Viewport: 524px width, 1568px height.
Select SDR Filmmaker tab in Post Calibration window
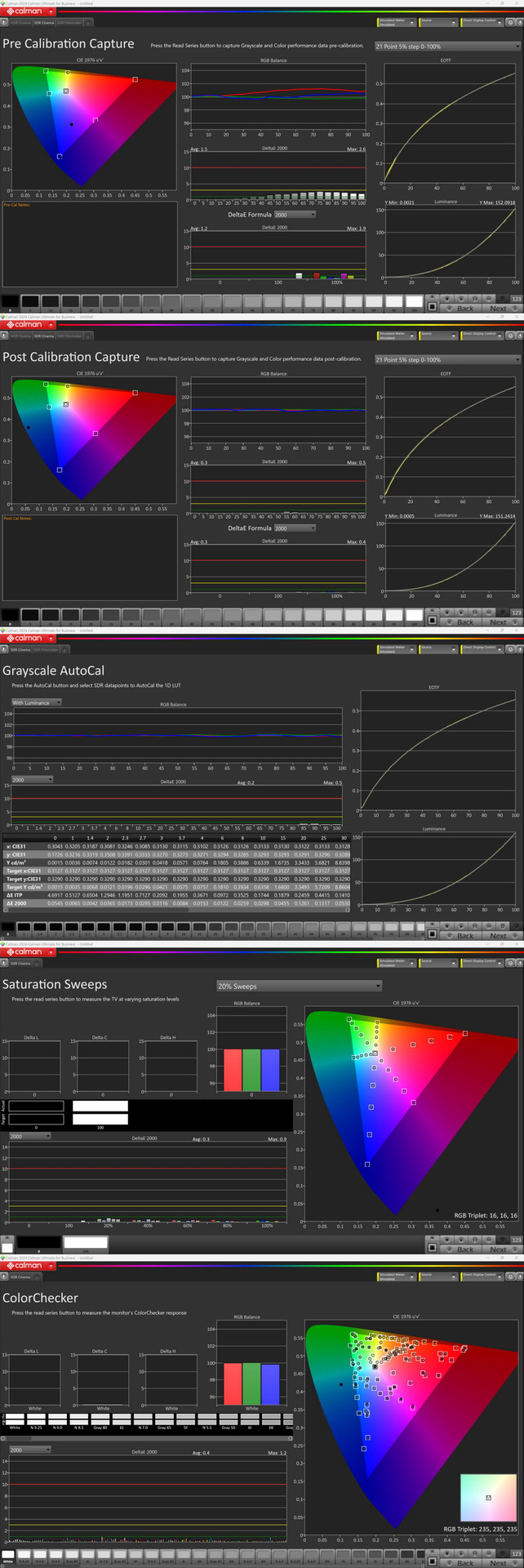[69, 336]
